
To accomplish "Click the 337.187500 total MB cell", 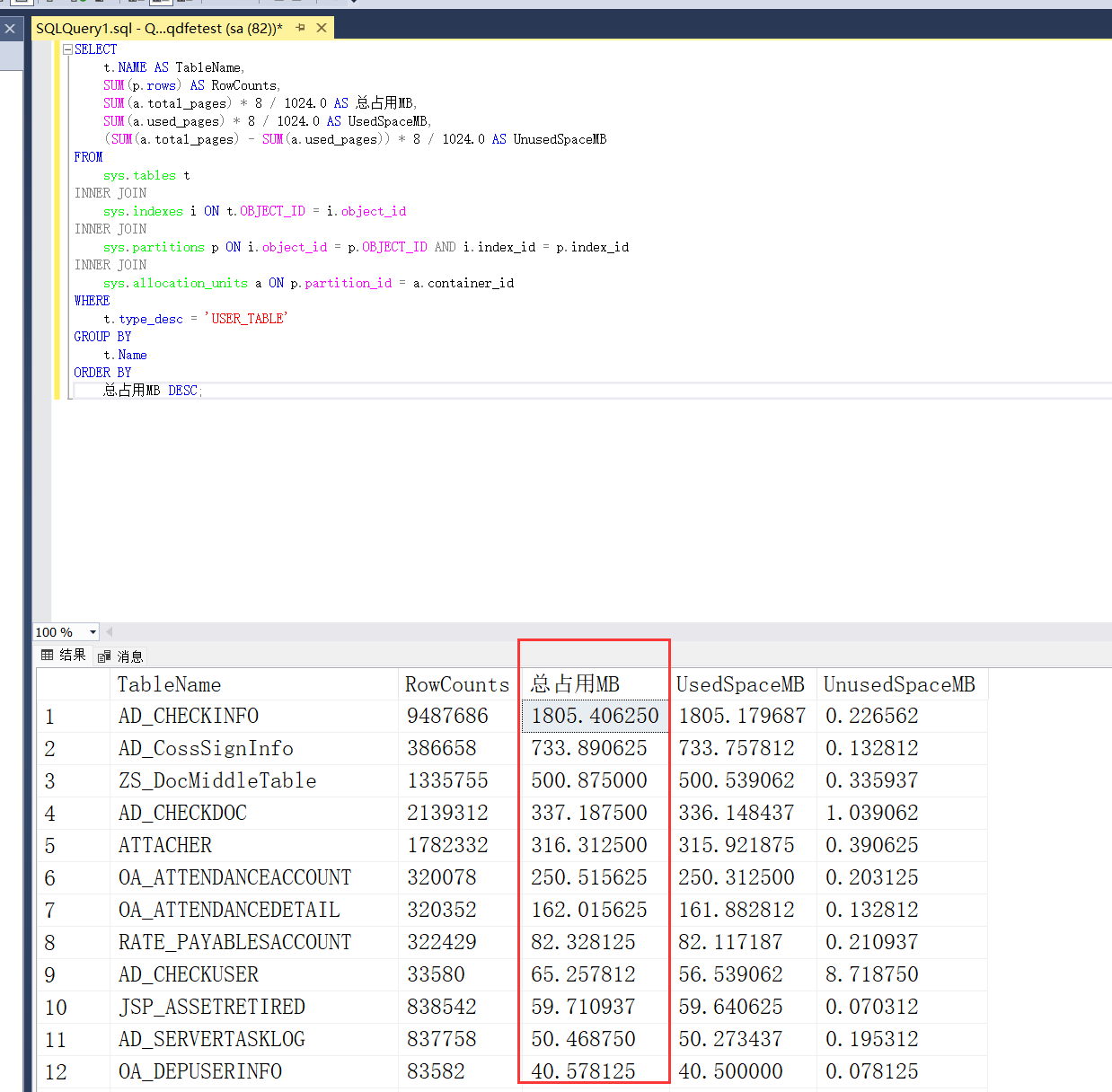I will (595, 813).
